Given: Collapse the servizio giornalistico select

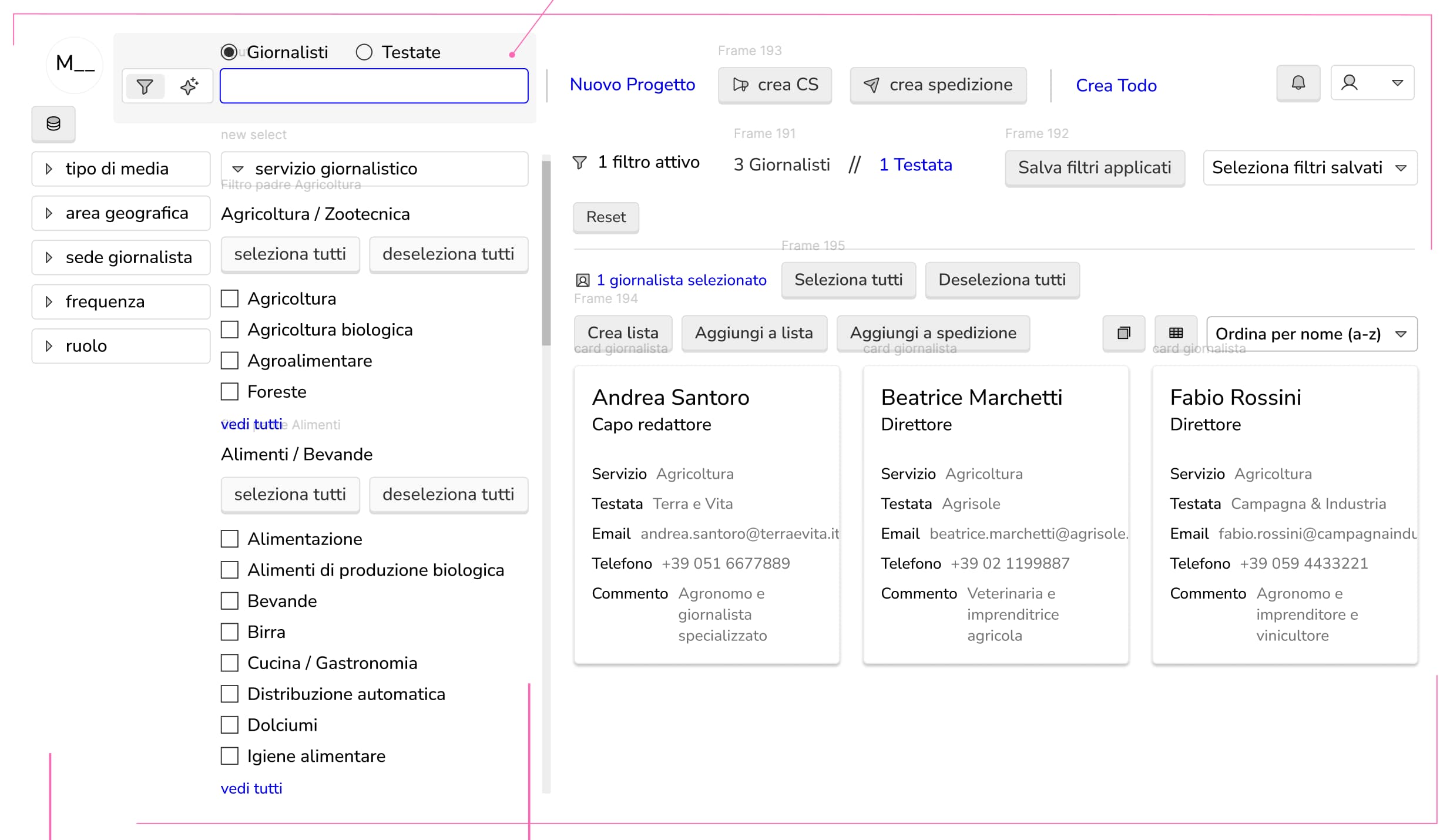Looking at the screenshot, I should pyautogui.click(x=374, y=169).
